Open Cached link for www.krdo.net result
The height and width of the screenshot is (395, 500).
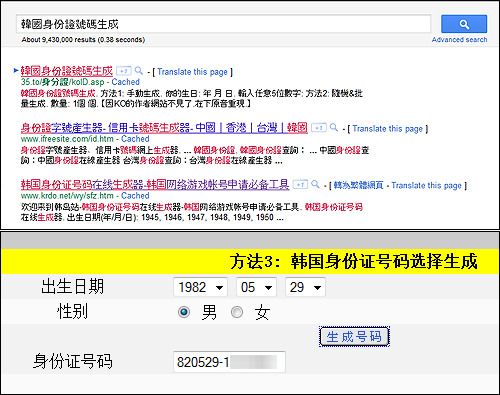pos(135,196)
